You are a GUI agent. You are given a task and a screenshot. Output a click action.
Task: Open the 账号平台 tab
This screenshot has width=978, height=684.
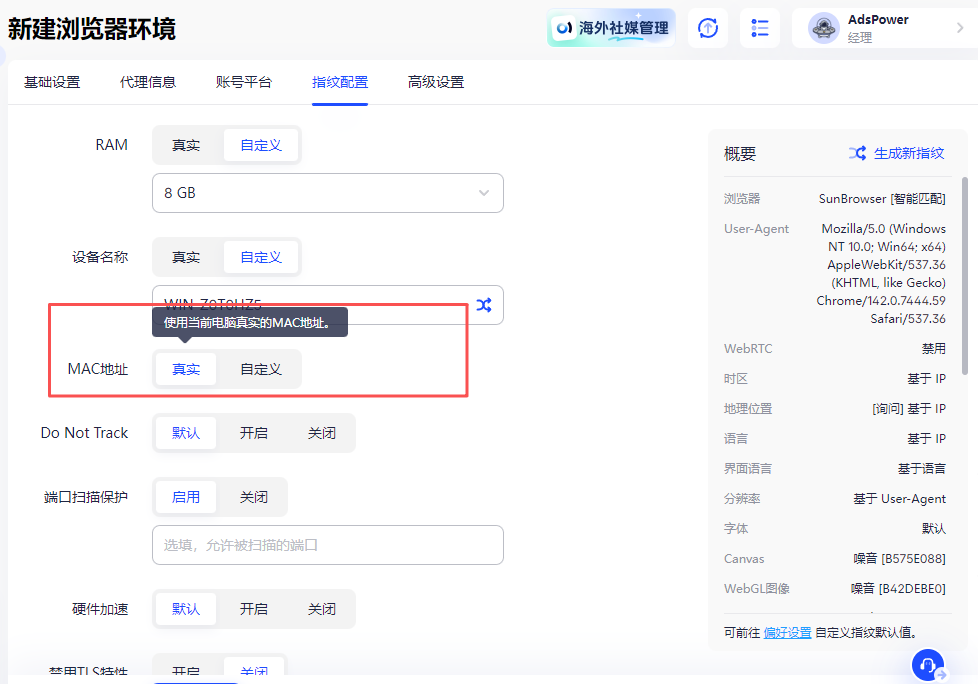pos(242,81)
